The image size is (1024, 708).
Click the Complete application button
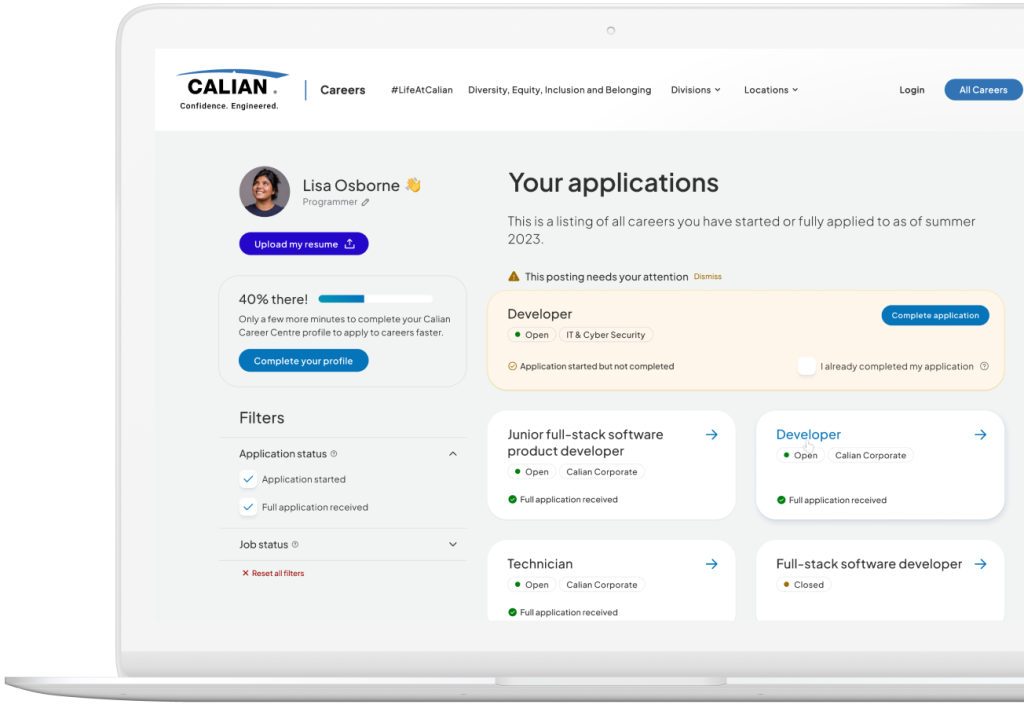935,315
